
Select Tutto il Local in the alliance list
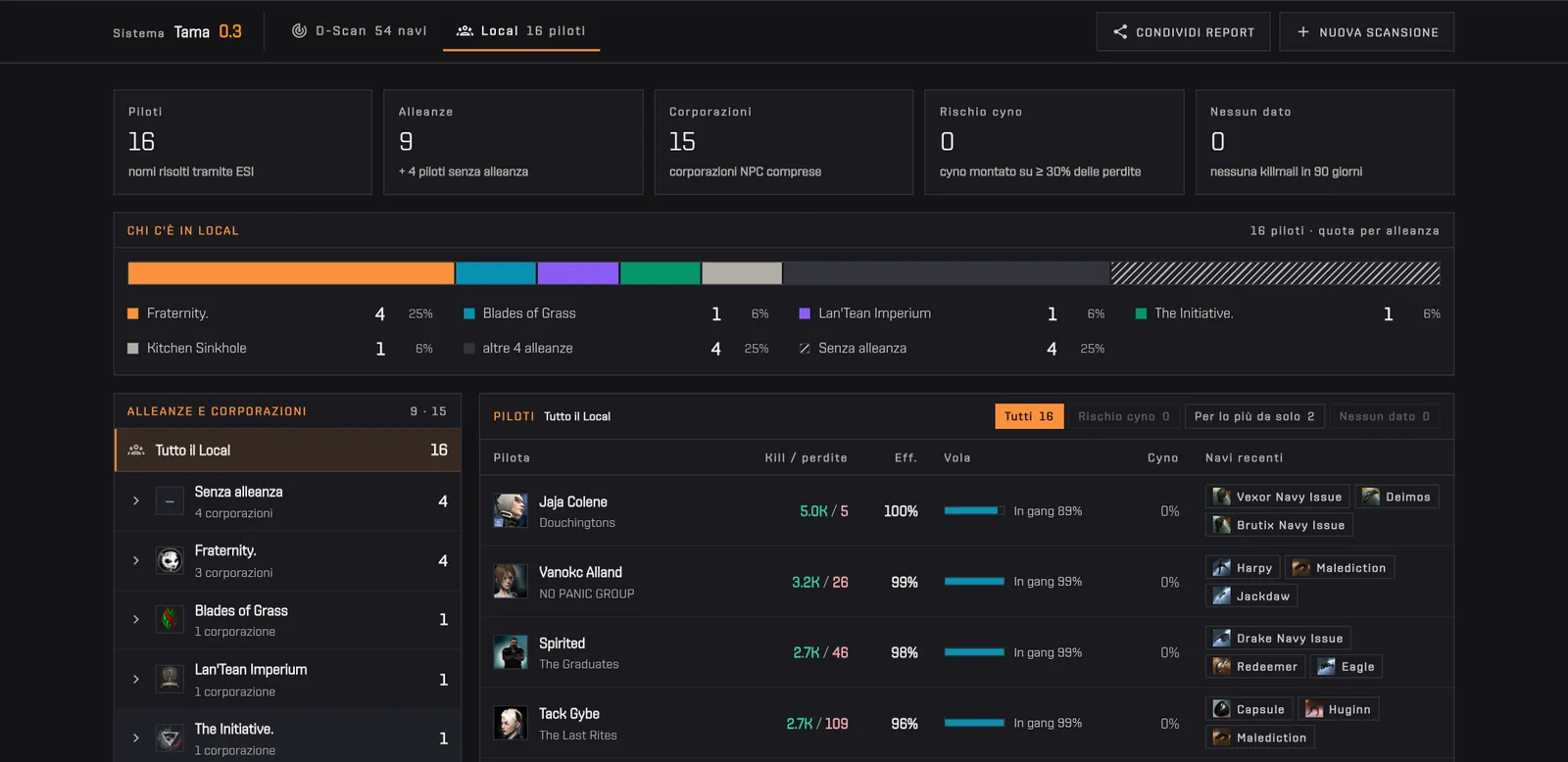point(287,450)
